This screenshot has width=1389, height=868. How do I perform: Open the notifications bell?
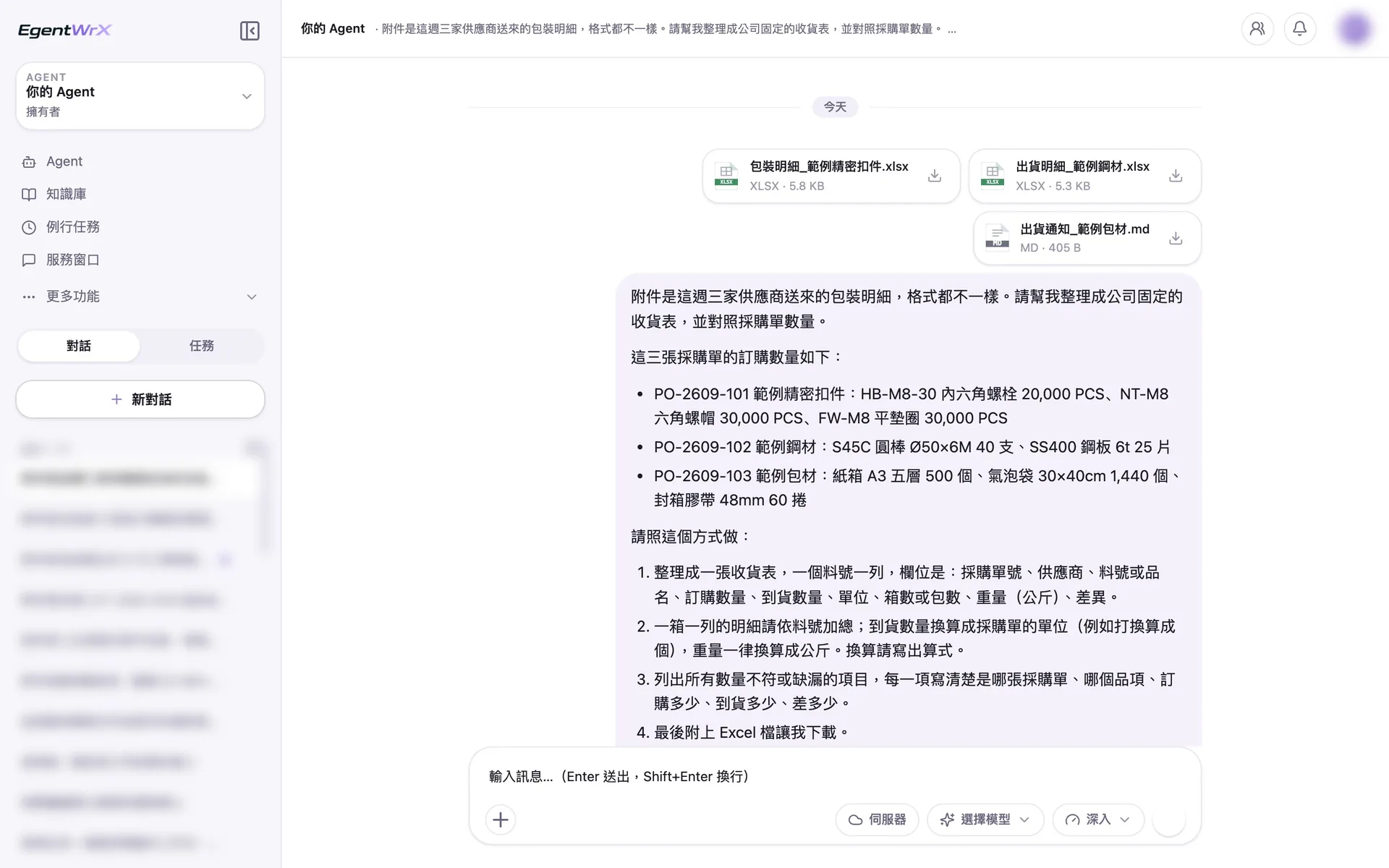pyautogui.click(x=1300, y=29)
